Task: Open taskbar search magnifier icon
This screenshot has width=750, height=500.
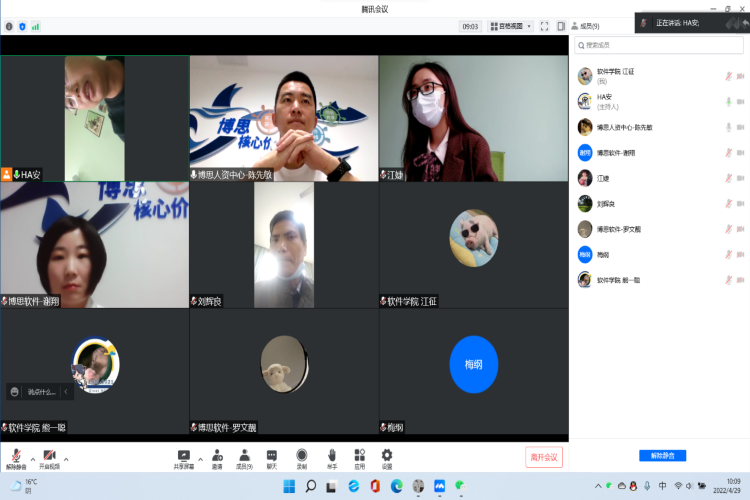Action: click(x=311, y=487)
